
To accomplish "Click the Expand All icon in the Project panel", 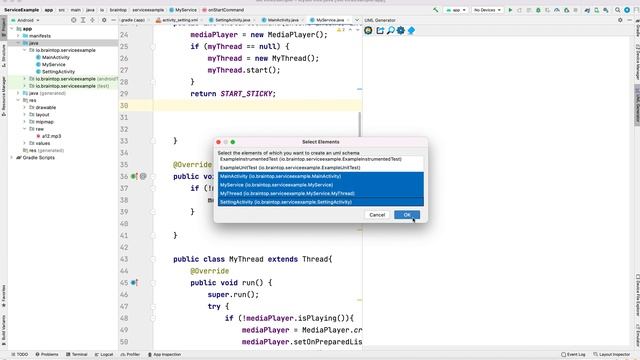I will click(83, 20).
